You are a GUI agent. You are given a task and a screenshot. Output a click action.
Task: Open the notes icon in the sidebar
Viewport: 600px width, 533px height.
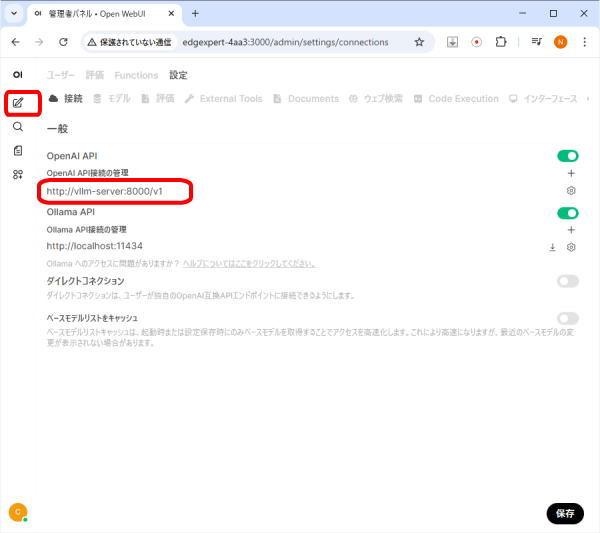pyautogui.click(x=18, y=151)
